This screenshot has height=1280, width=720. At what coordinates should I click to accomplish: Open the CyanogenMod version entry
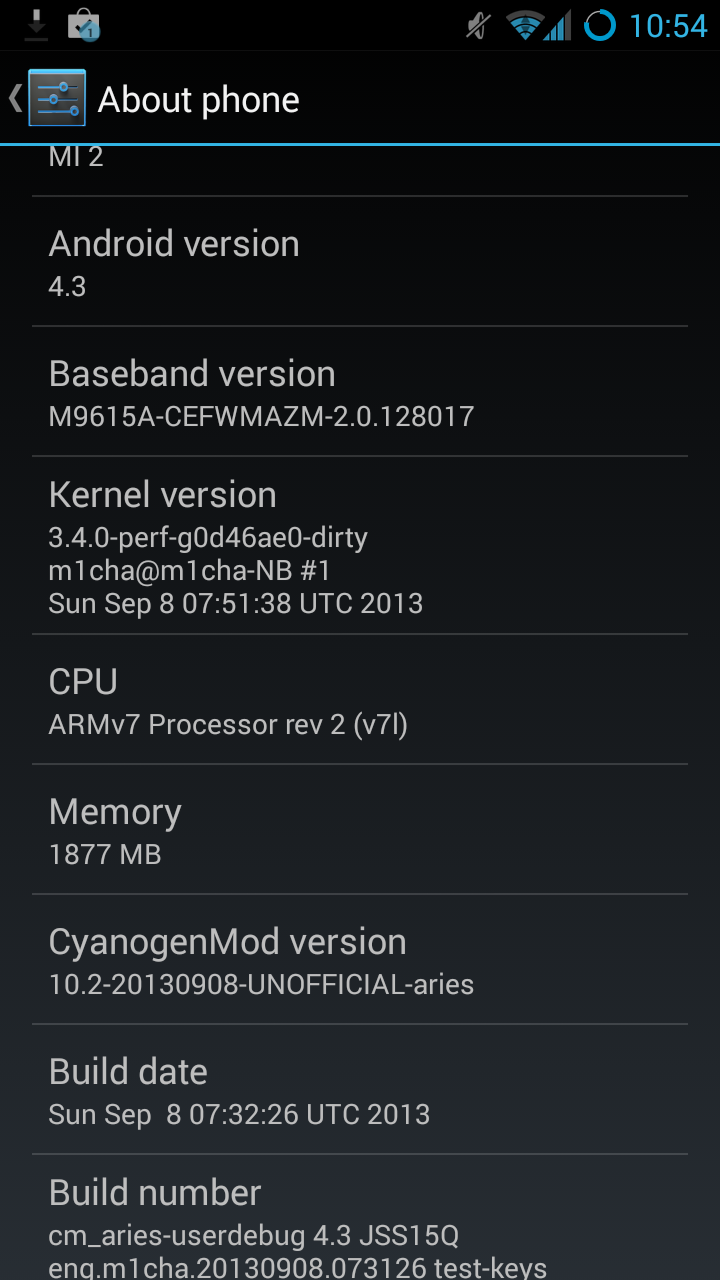(x=360, y=960)
